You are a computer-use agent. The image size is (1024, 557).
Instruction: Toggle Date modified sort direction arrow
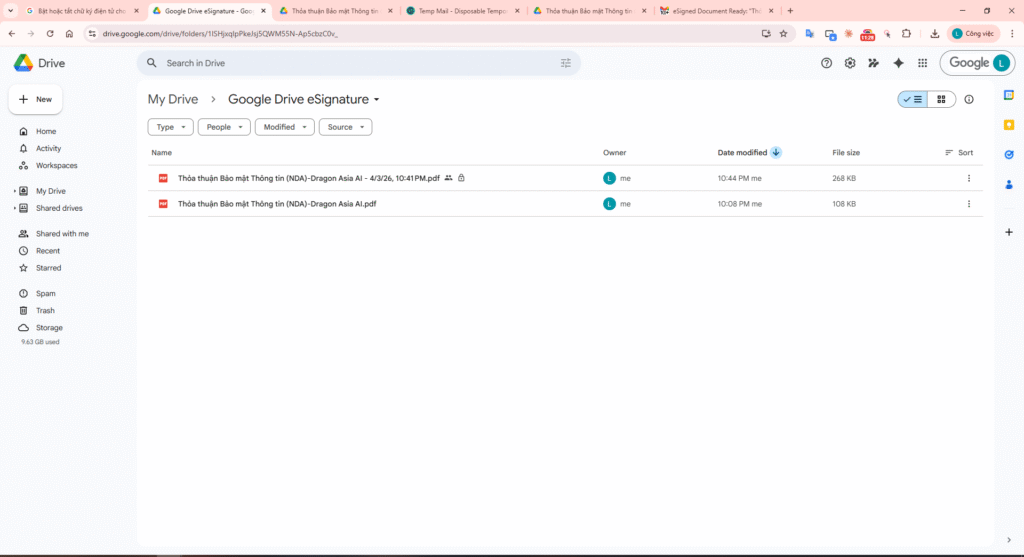pyautogui.click(x=776, y=153)
